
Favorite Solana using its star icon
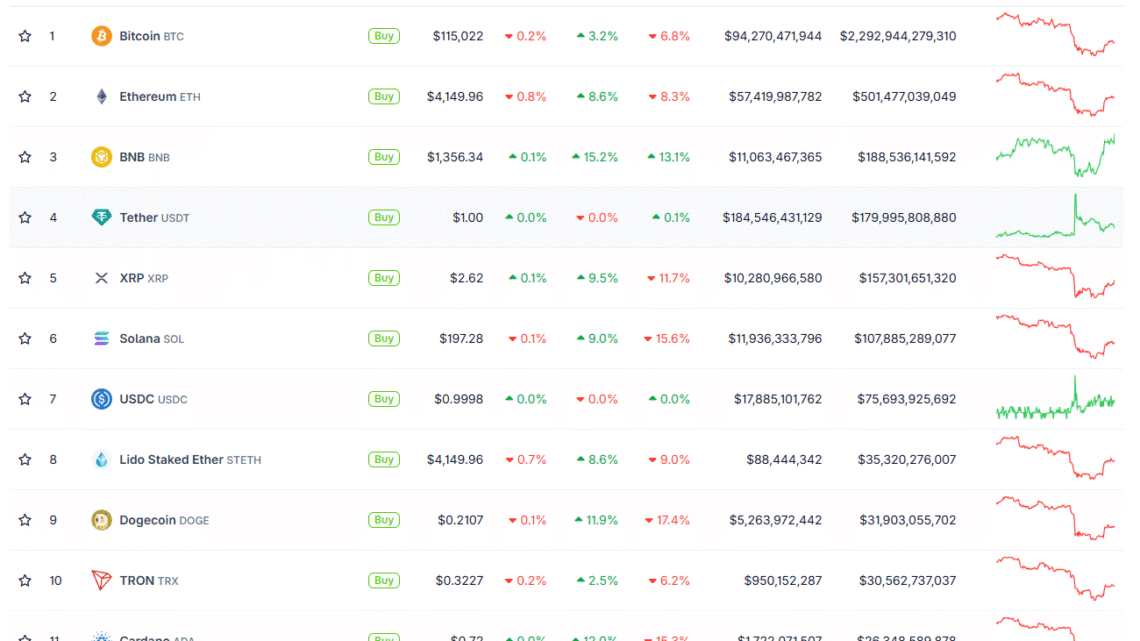pyautogui.click(x=24, y=338)
